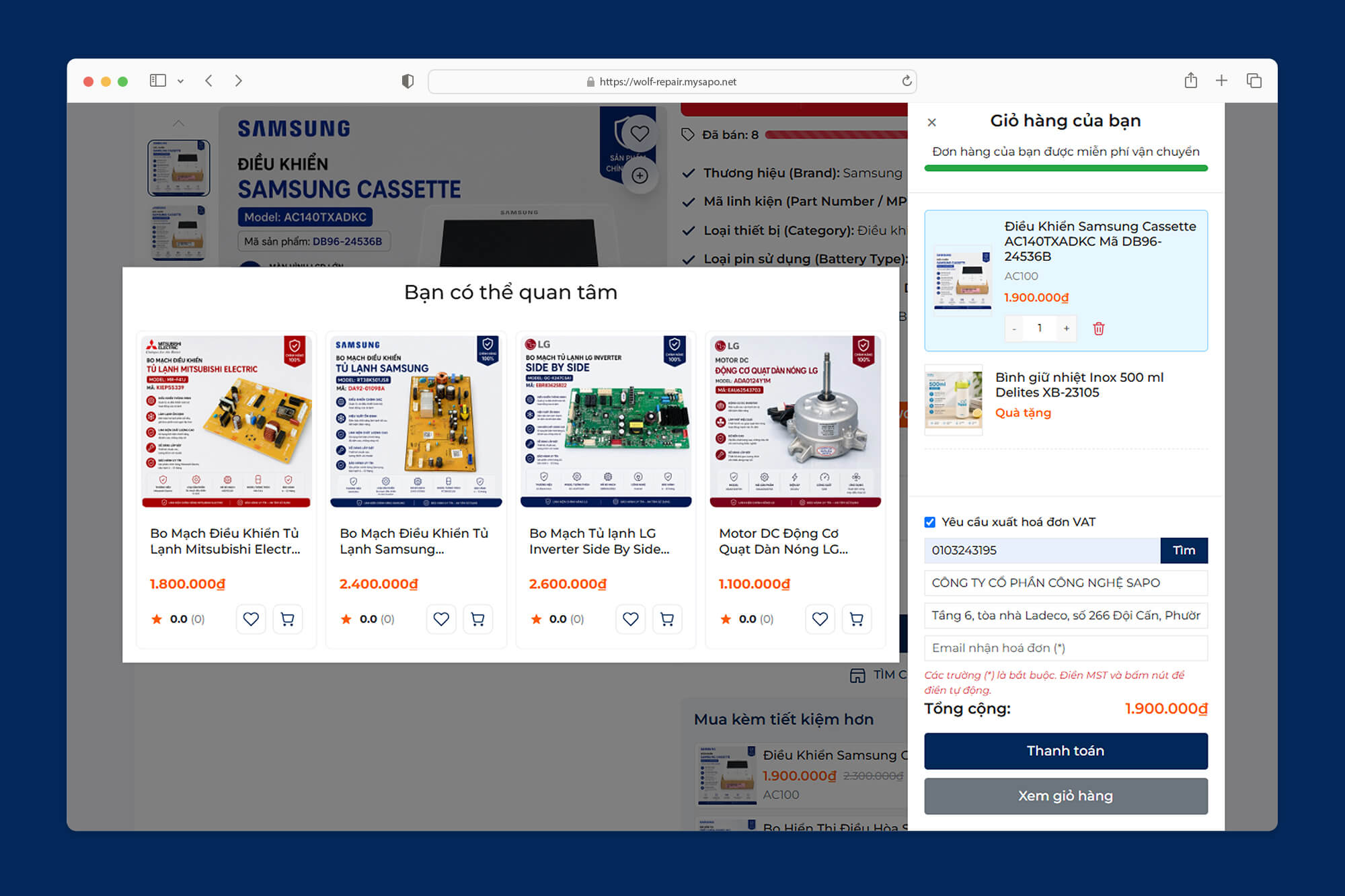Open Motor DC Động Cơ Quạt Dàn Nóng link
This screenshot has height=896, width=1345.
pyautogui.click(x=783, y=541)
